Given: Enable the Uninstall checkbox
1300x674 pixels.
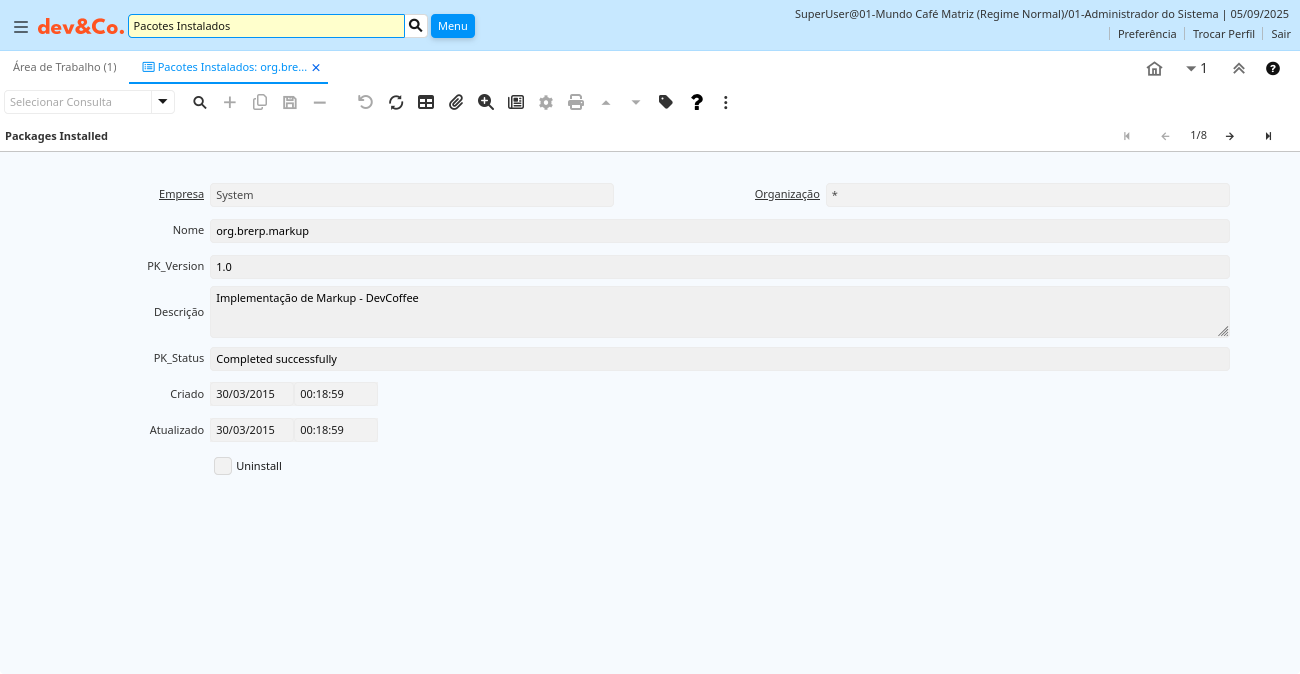Looking at the screenshot, I should point(223,466).
